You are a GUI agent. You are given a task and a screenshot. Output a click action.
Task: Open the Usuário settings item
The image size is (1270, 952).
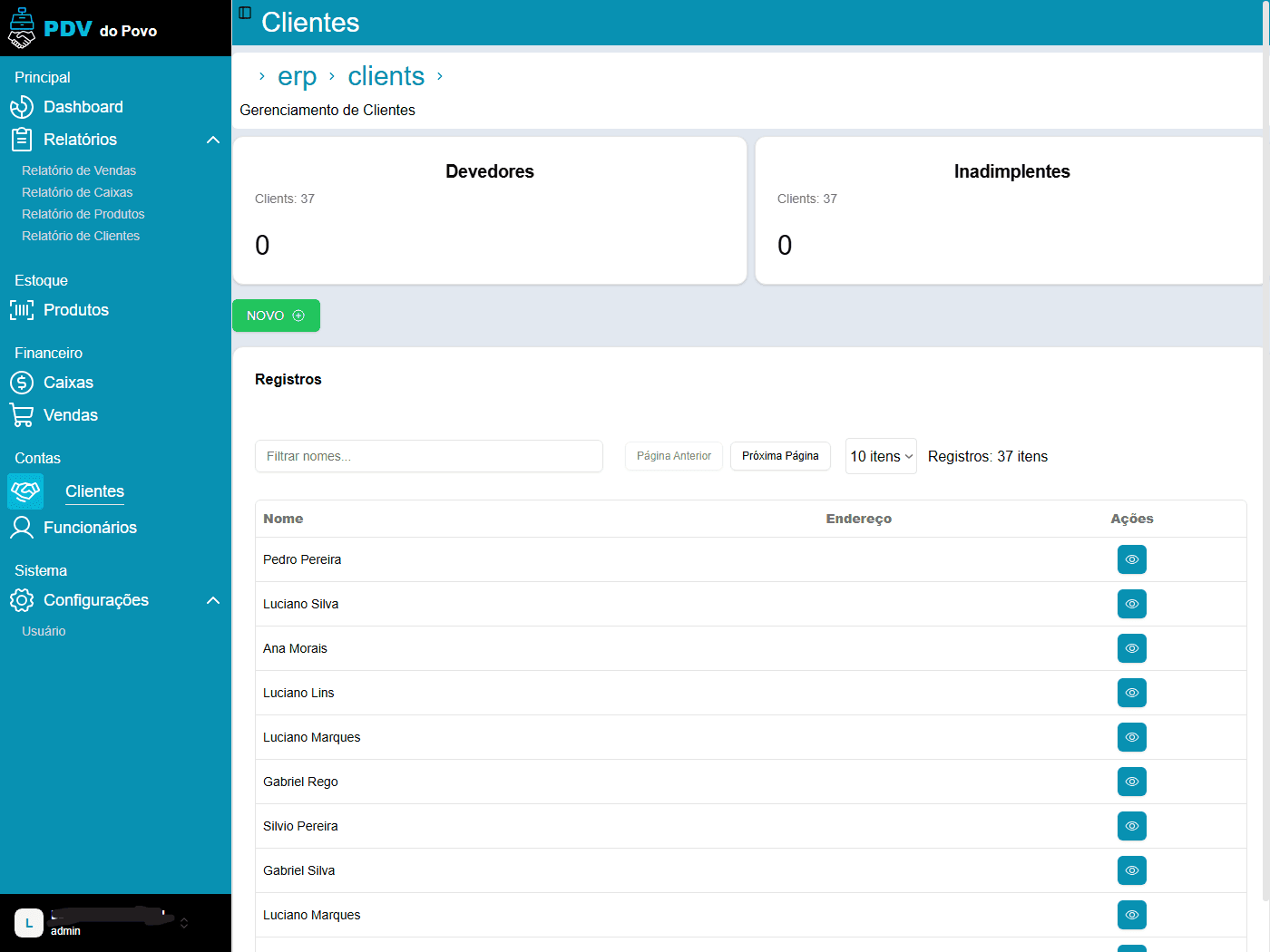pyautogui.click(x=44, y=631)
